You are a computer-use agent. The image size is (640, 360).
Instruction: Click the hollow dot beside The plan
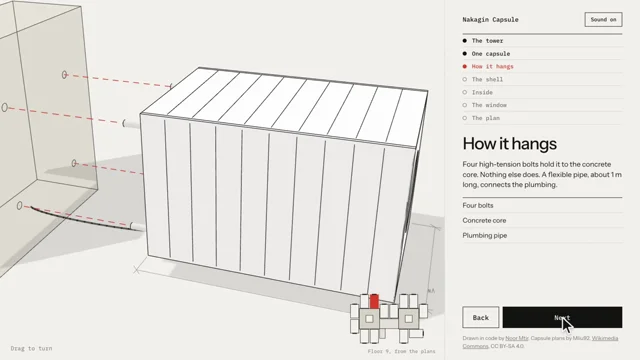click(464, 118)
